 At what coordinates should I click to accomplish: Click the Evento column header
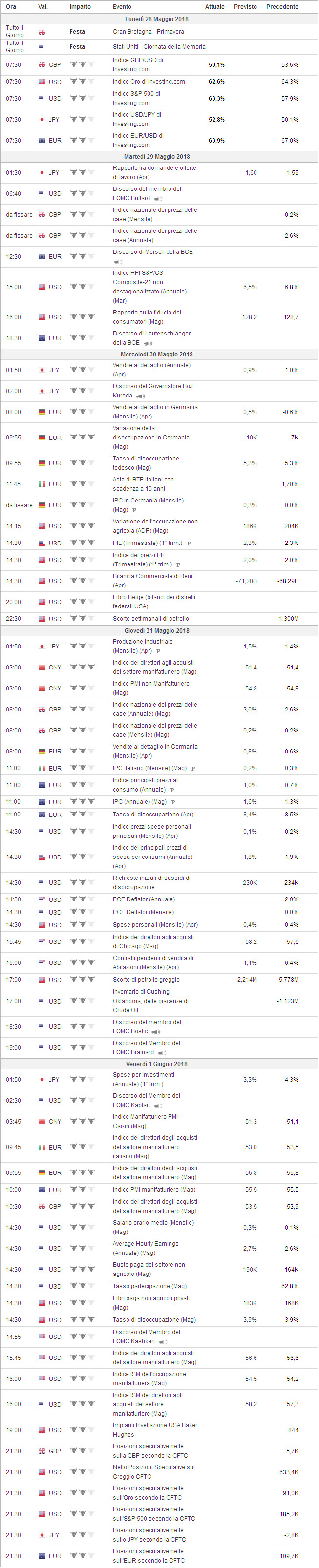122,7
